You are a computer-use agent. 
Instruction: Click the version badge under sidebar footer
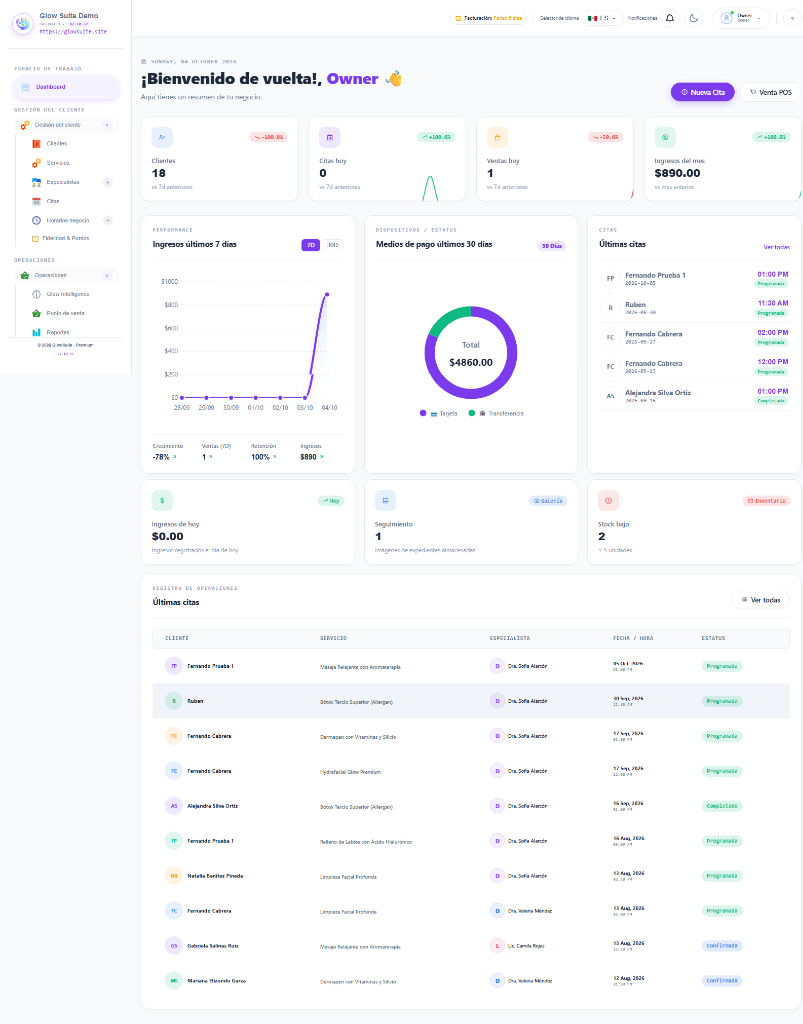pos(65,354)
